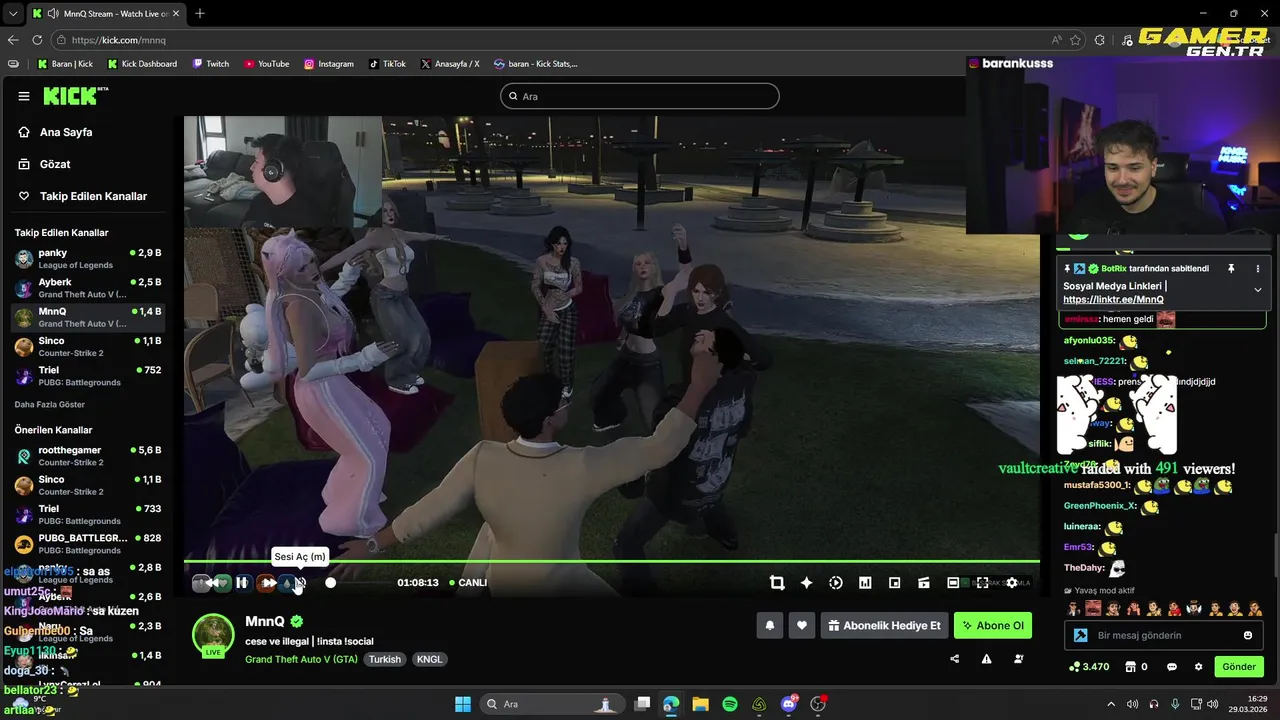Expand Daha Fazla Göster
Screen dimensions: 1280x720
coord(50,405)
